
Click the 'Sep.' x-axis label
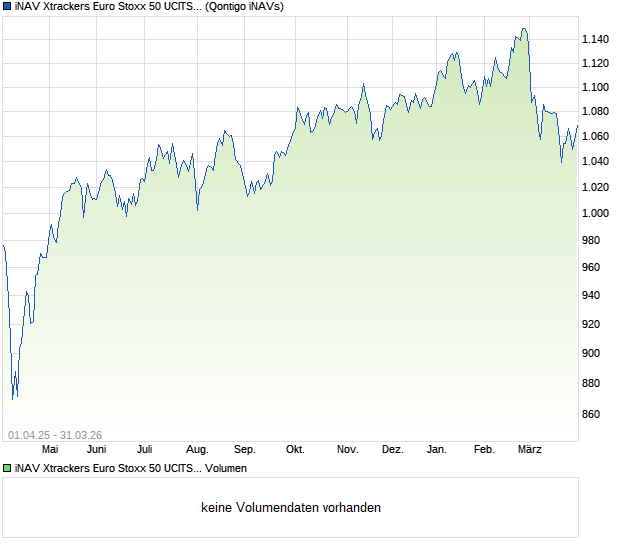245,450
